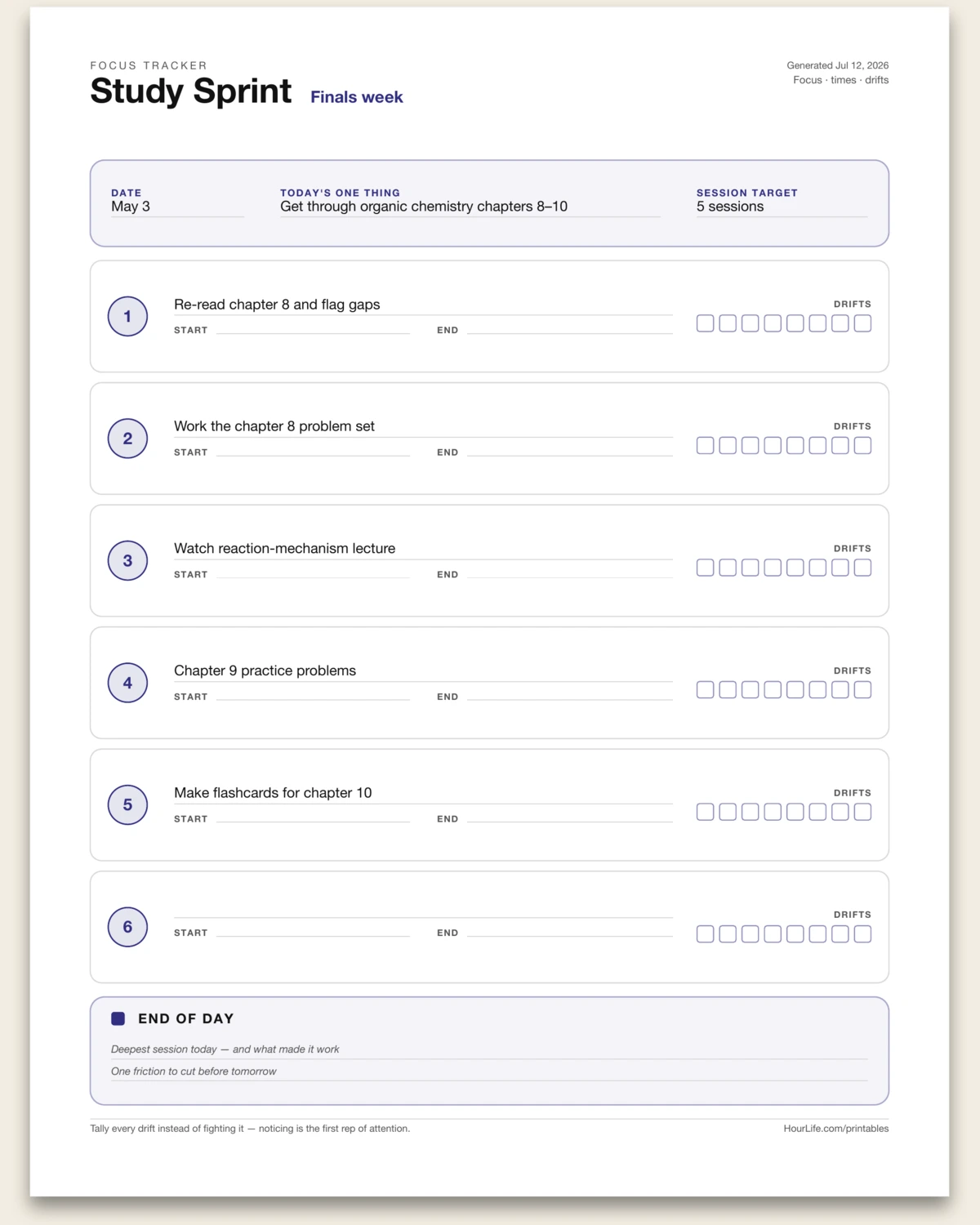Image resolution: width=980 pixels, height=1225 pixels.
Task: Click the Deepest session today line
Action: click(x=489, y=1049)
